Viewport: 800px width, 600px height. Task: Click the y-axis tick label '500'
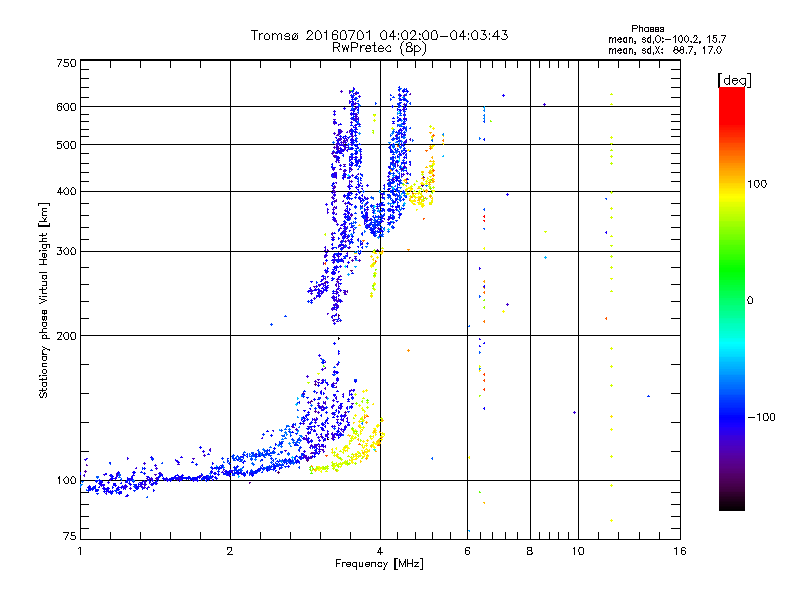click(x=66, y=145)
